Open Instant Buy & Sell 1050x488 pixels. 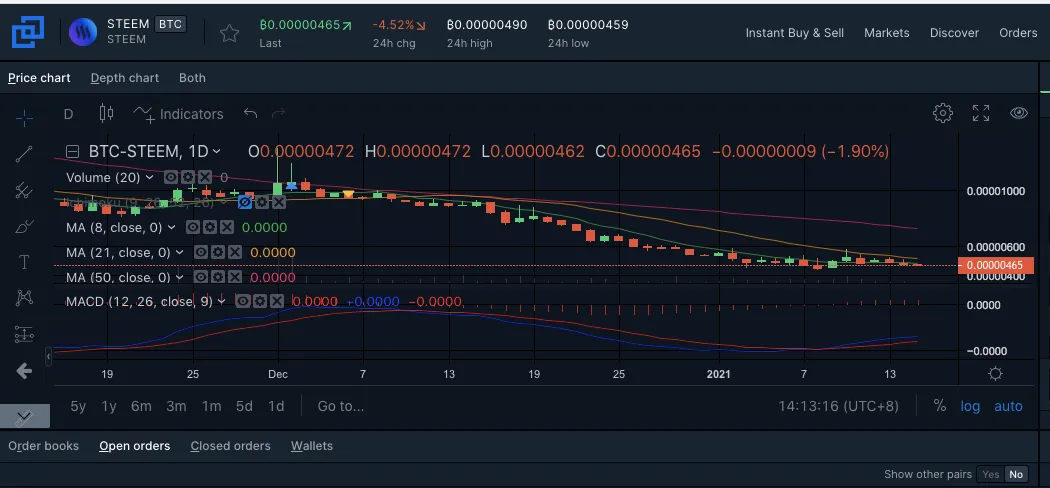[794, 33]
